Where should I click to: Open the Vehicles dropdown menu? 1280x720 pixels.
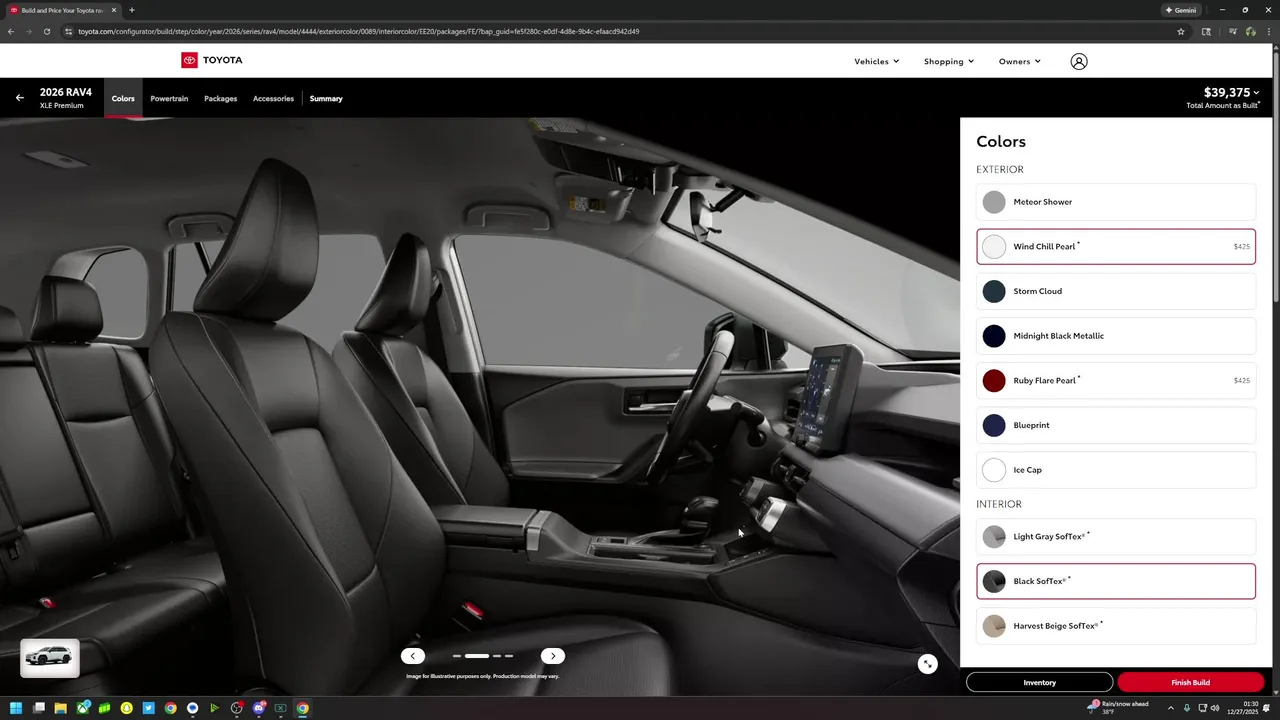coord(876,61)
